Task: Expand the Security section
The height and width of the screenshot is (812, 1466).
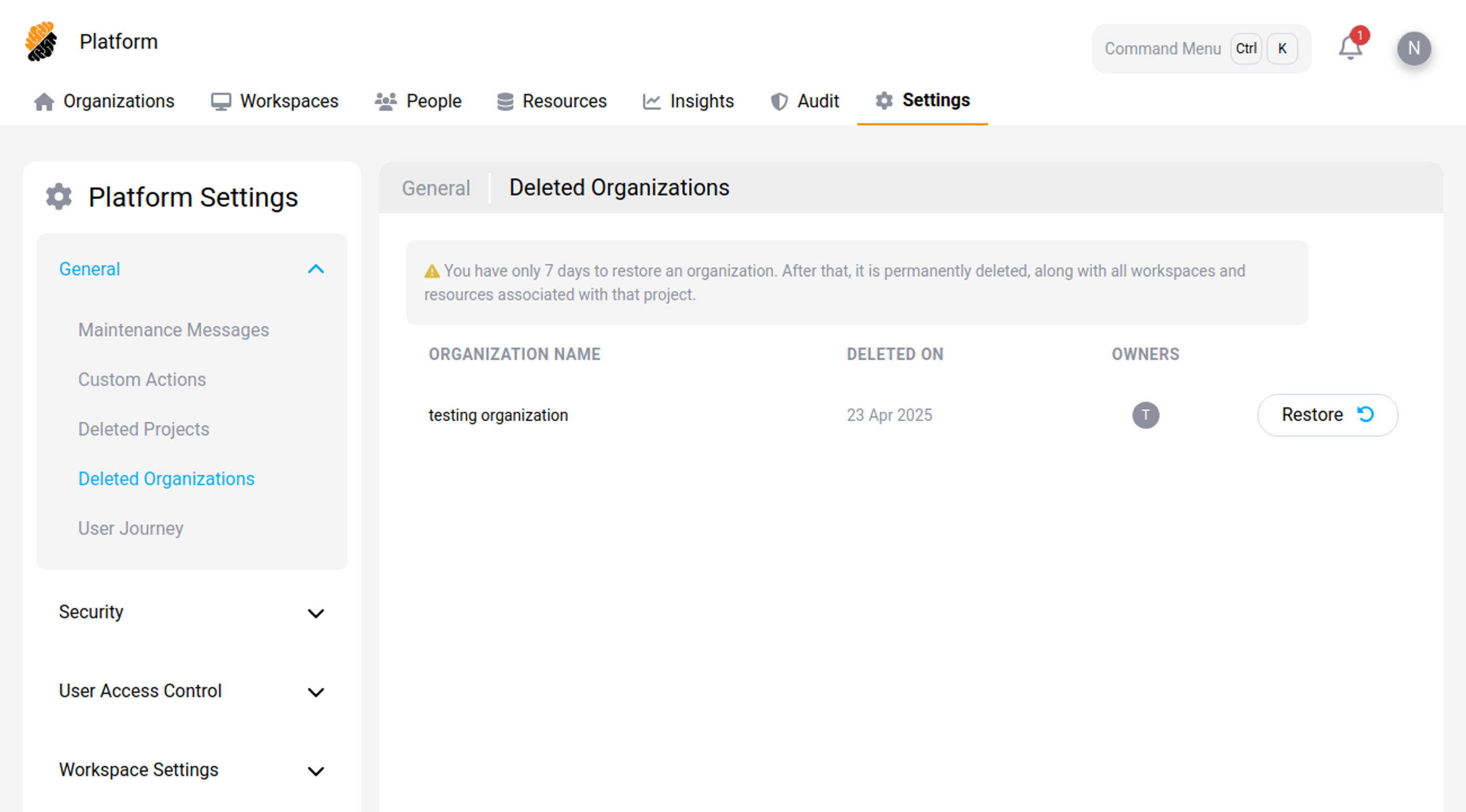Action: (x=316, y=613)
